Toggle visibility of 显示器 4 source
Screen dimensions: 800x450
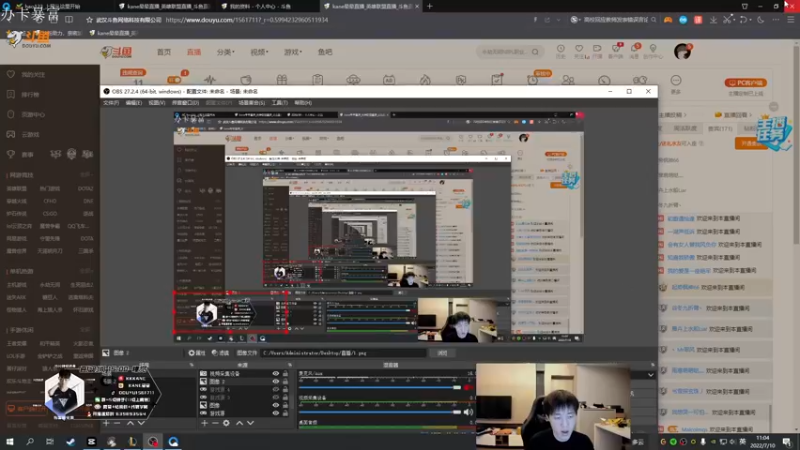(x=276, y=389)
